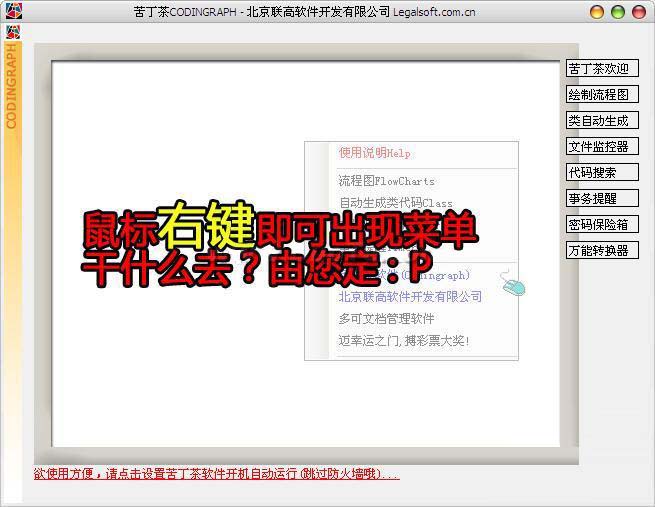Click the red close window button
The image size is (655, 507).
[639, 12]
